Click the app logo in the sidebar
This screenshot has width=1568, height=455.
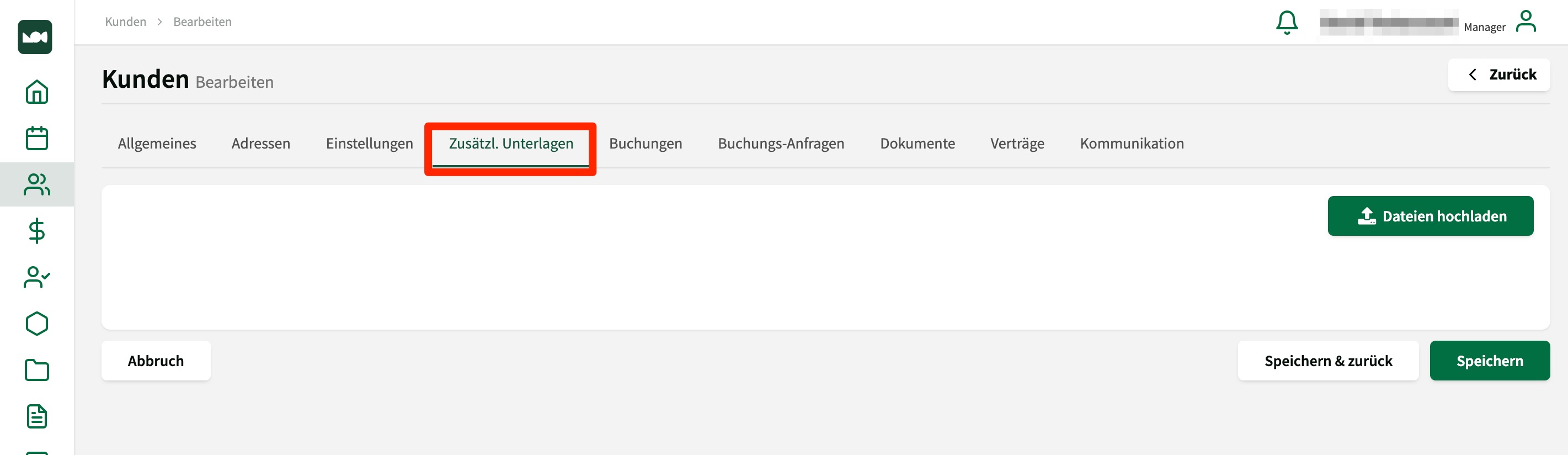(35, 37)
